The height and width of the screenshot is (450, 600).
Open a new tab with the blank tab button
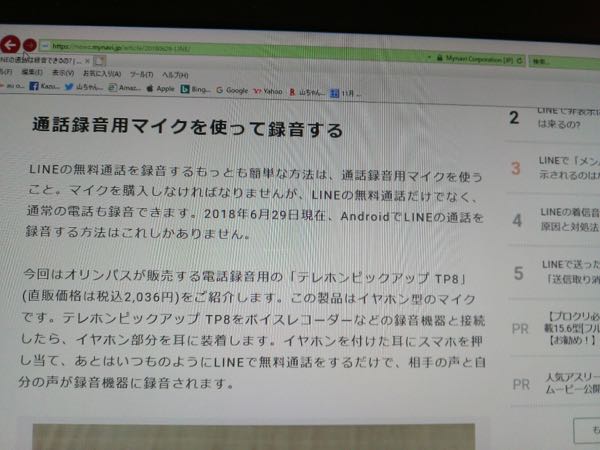(99, 60)
